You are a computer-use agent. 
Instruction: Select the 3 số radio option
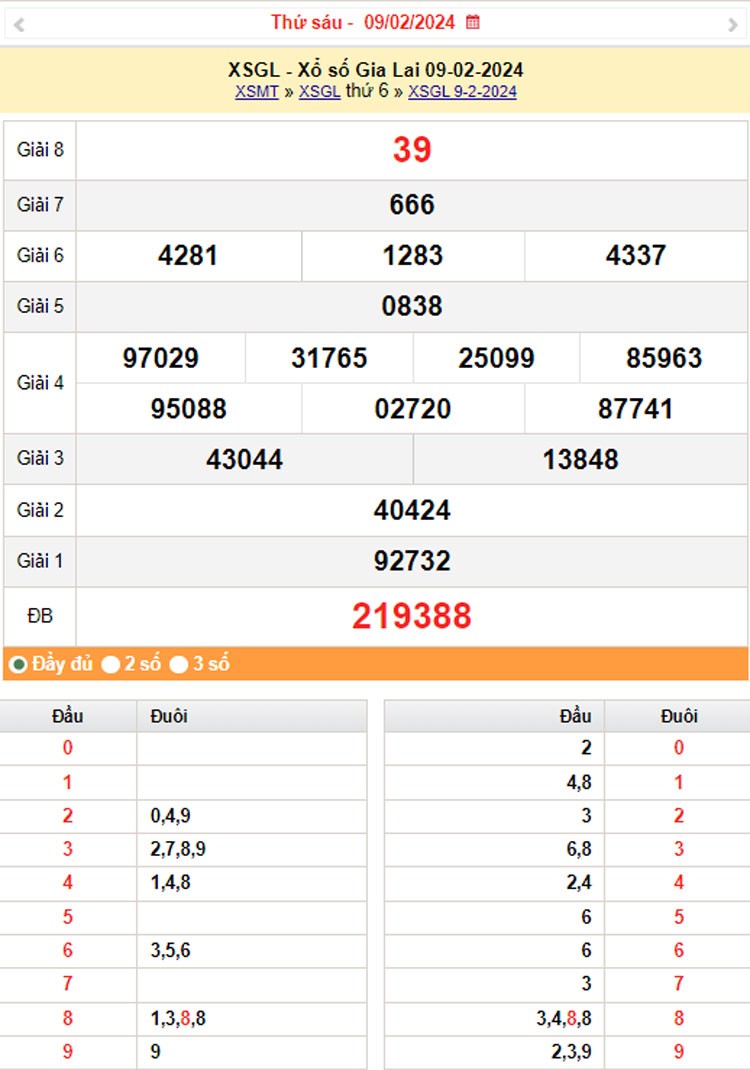click(179, 664)
